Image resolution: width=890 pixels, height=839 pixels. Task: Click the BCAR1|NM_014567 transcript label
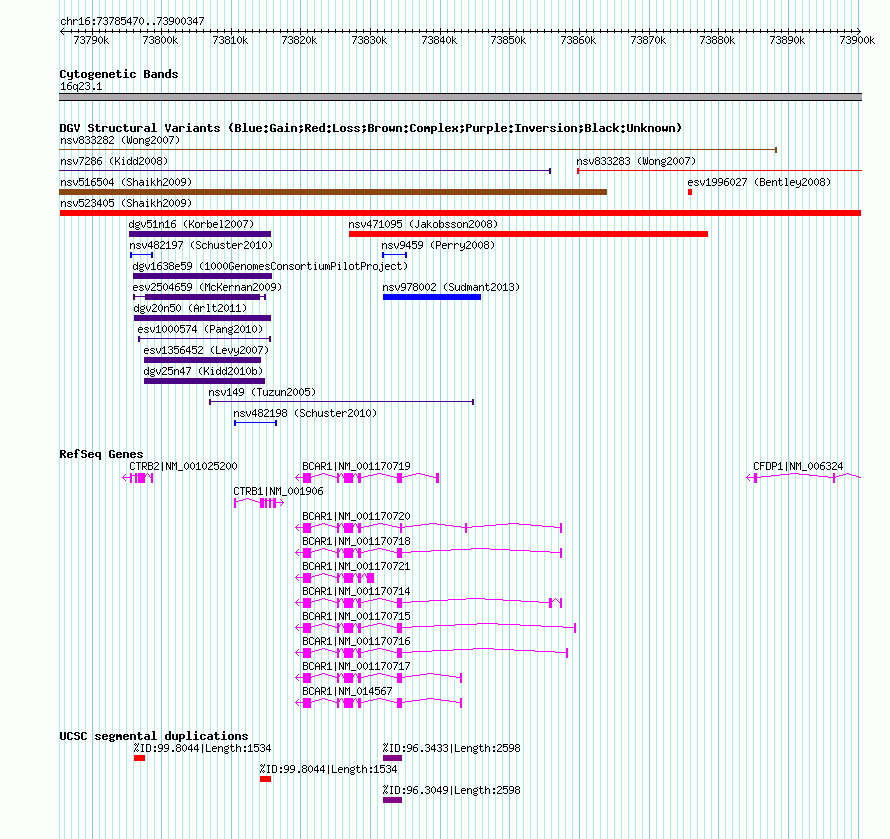click(x=347, y=691)
